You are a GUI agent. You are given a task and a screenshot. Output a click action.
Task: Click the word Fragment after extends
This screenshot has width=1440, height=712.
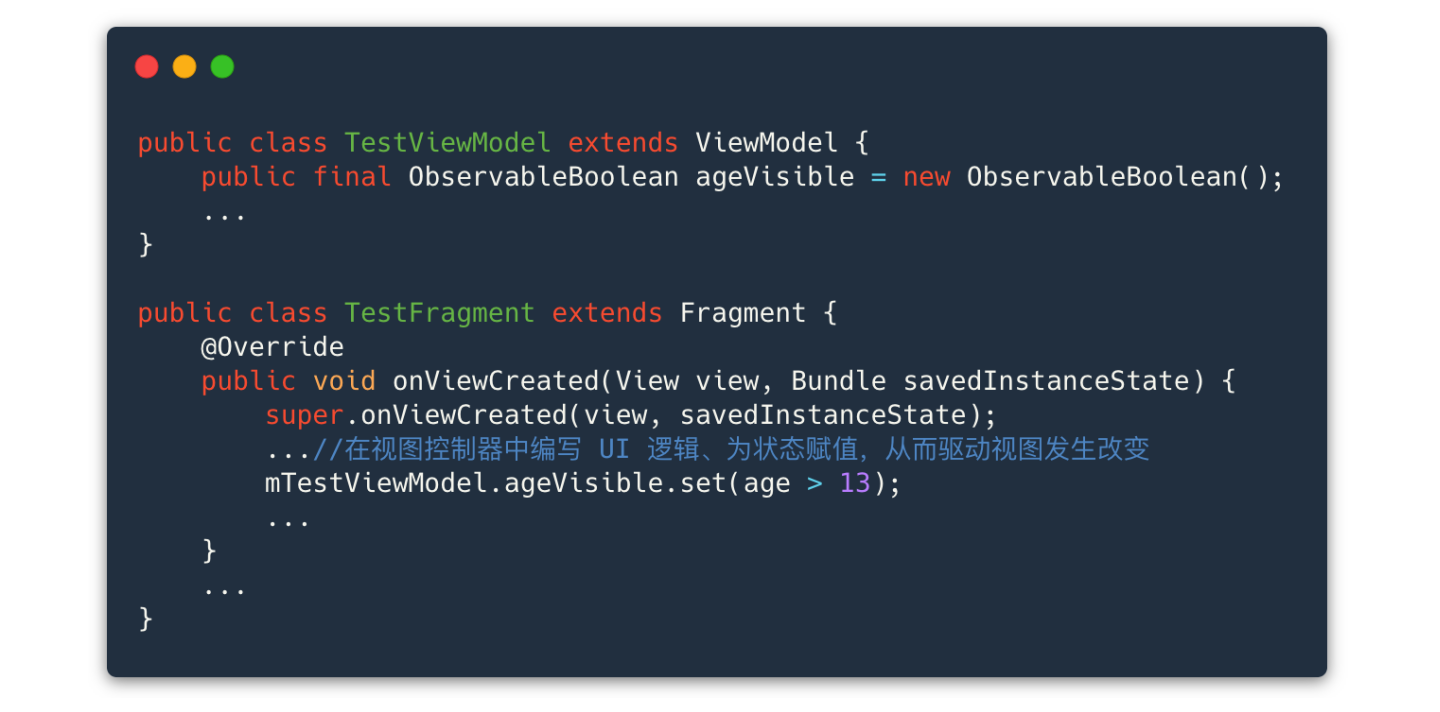[743, 313]
